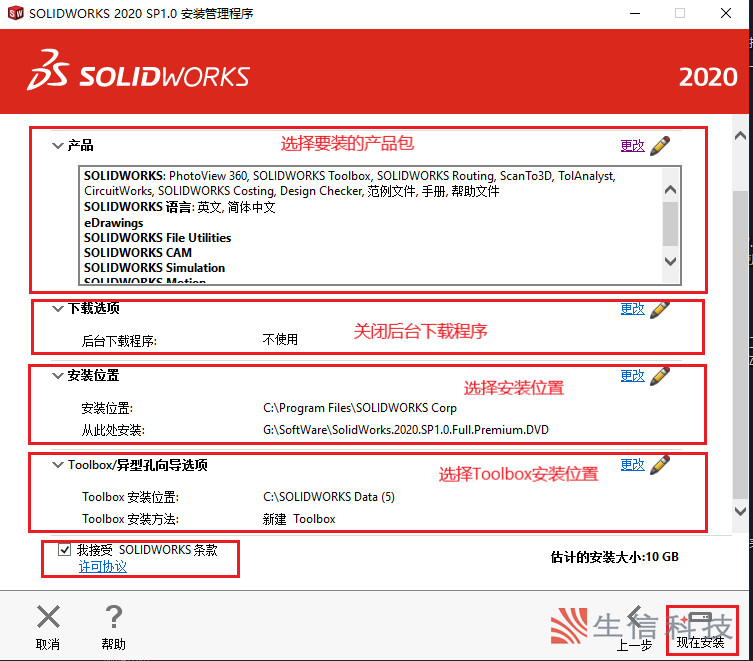Collapse the 下载选项 section chevron
Screen dimensions: 753x661
58,308
